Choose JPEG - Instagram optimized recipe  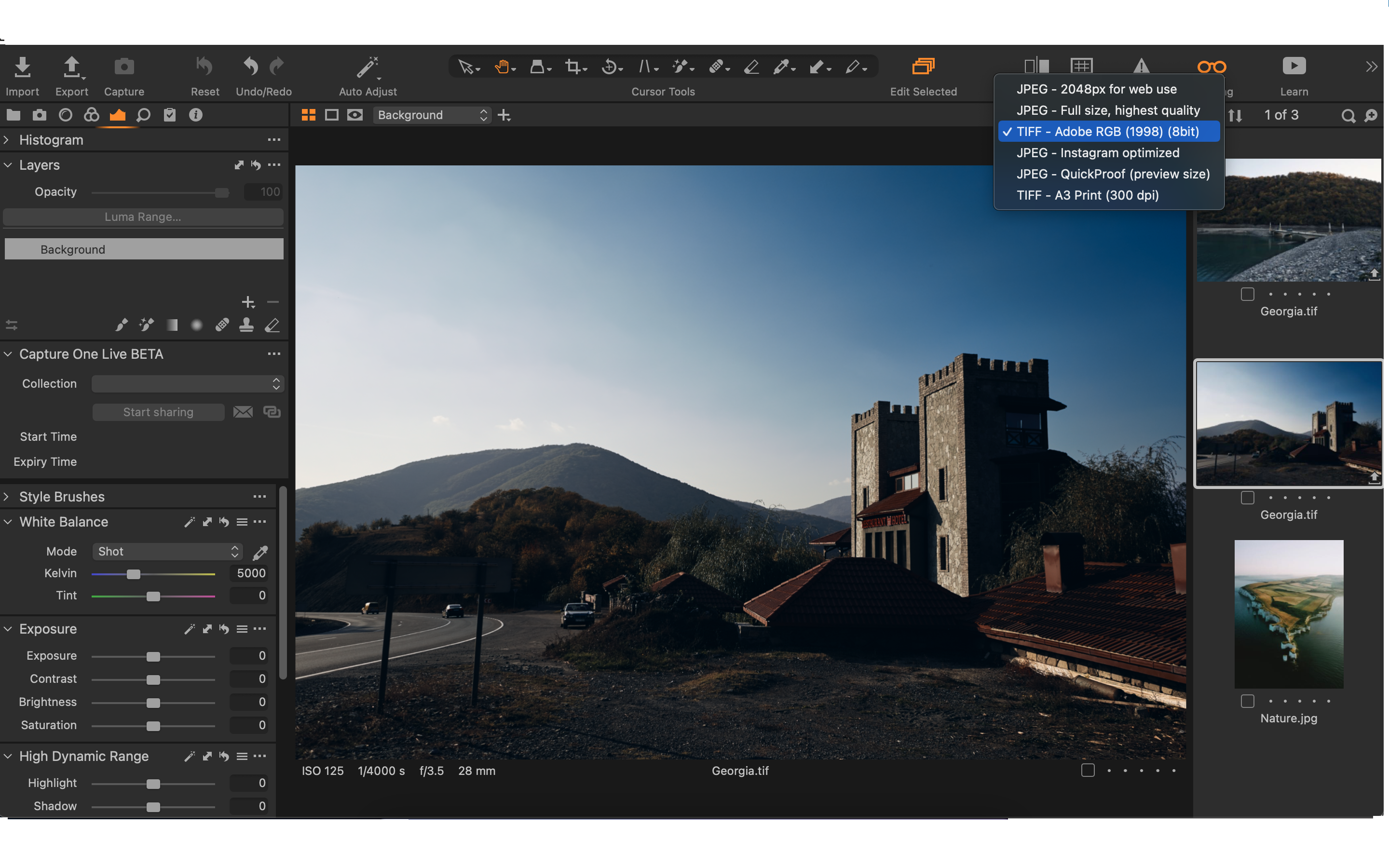click(1097, 153)
